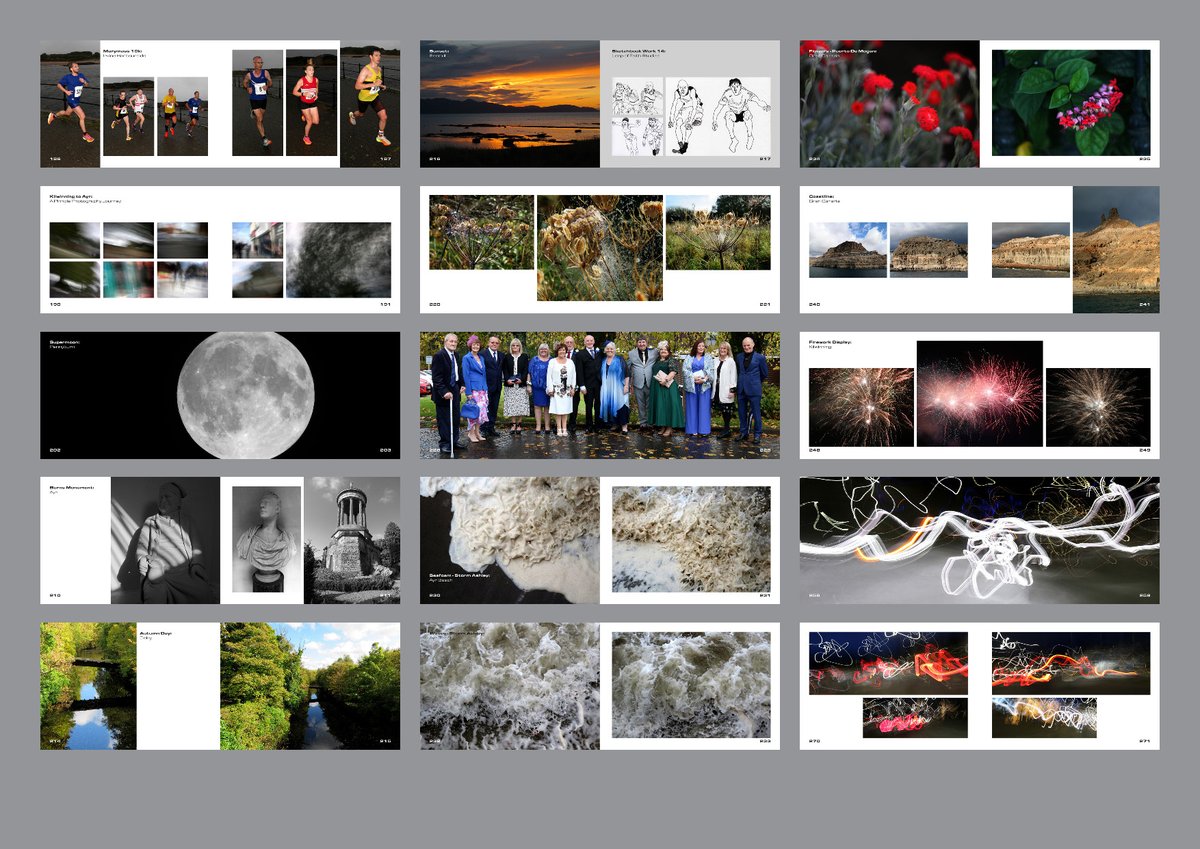The height and width of the screenshot is (849, 1200).
Task: Open the red carnations photo
Action: pyautogui.click(x=890, y=104)
